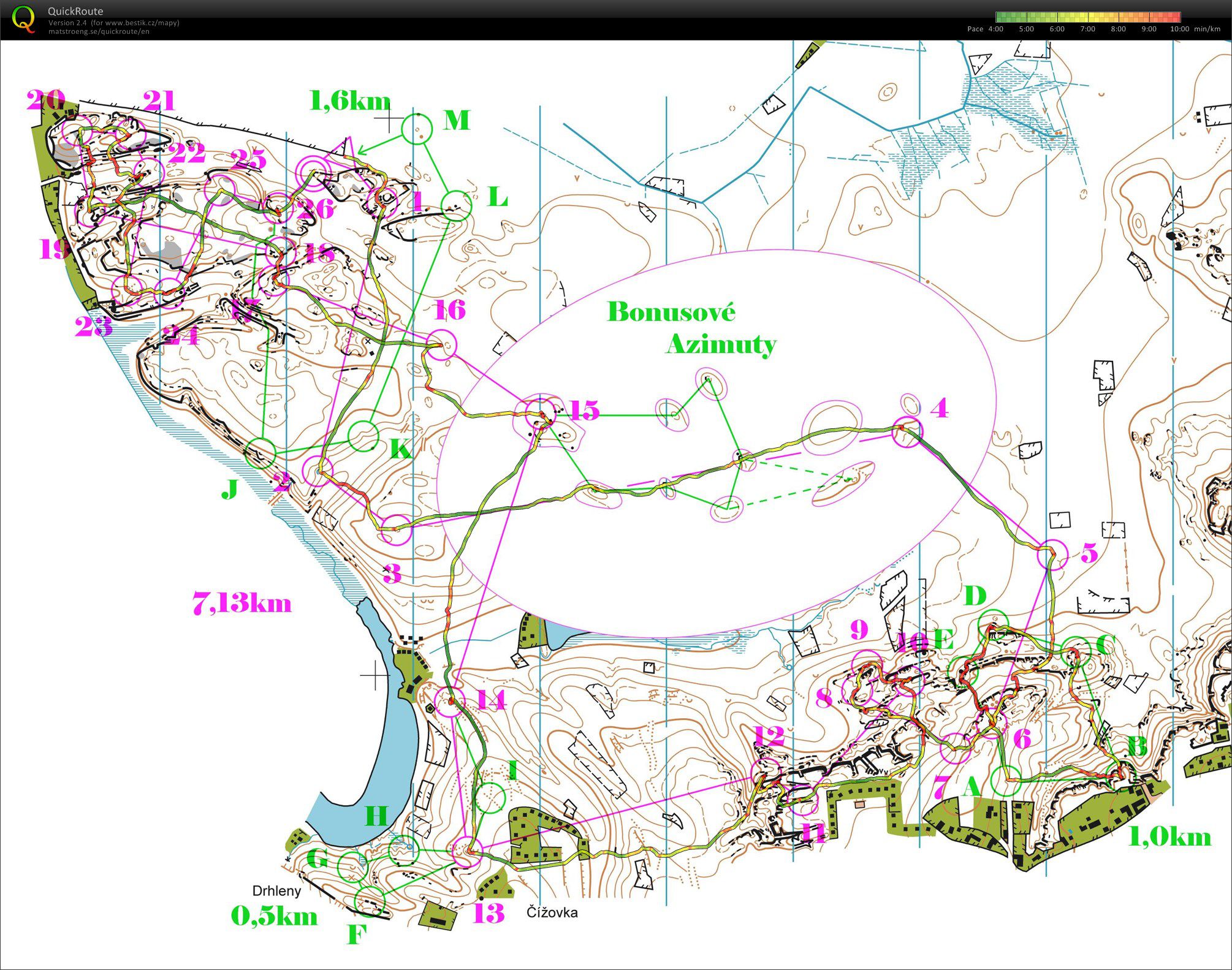Click the pace color gradient scale
The width and height of the screenshot is (1232, 970).
tap(1088, 17)
